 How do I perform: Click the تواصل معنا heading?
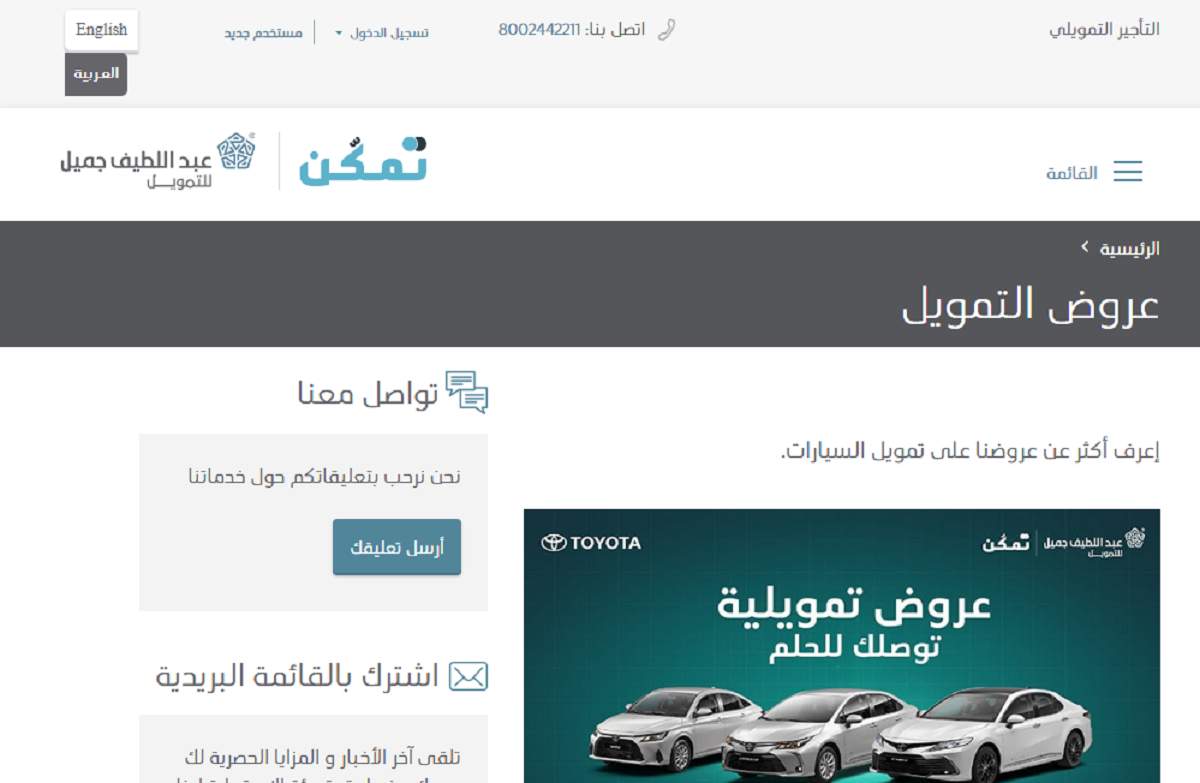tap(368, 393)
